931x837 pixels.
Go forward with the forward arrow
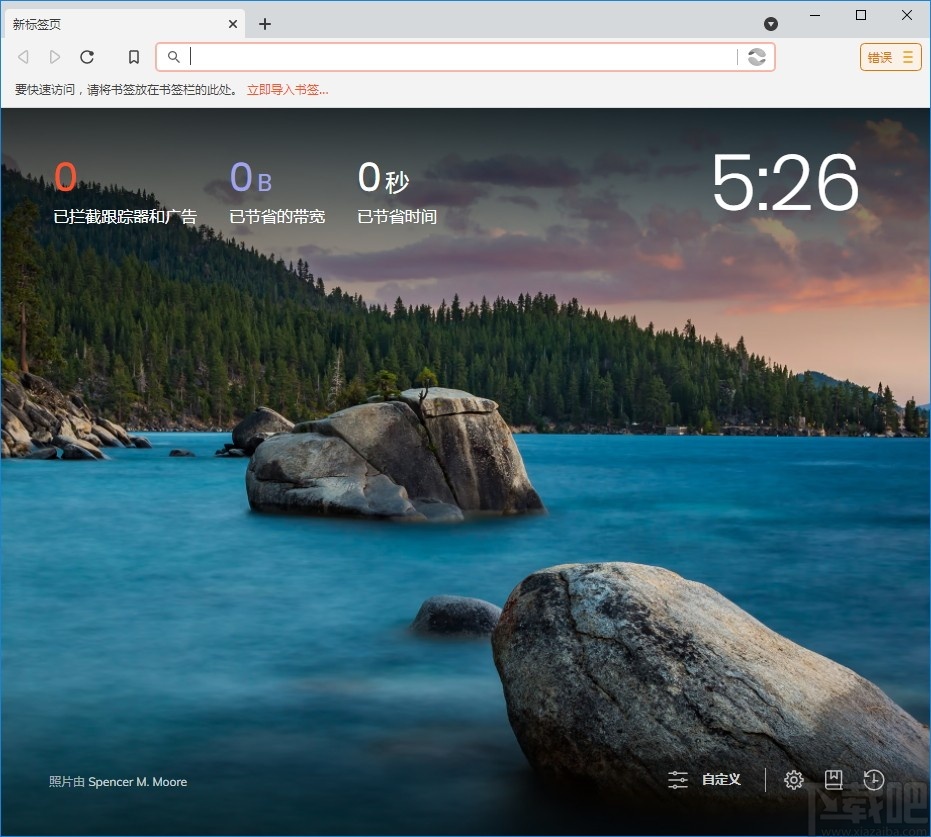(x=55, y=57)
